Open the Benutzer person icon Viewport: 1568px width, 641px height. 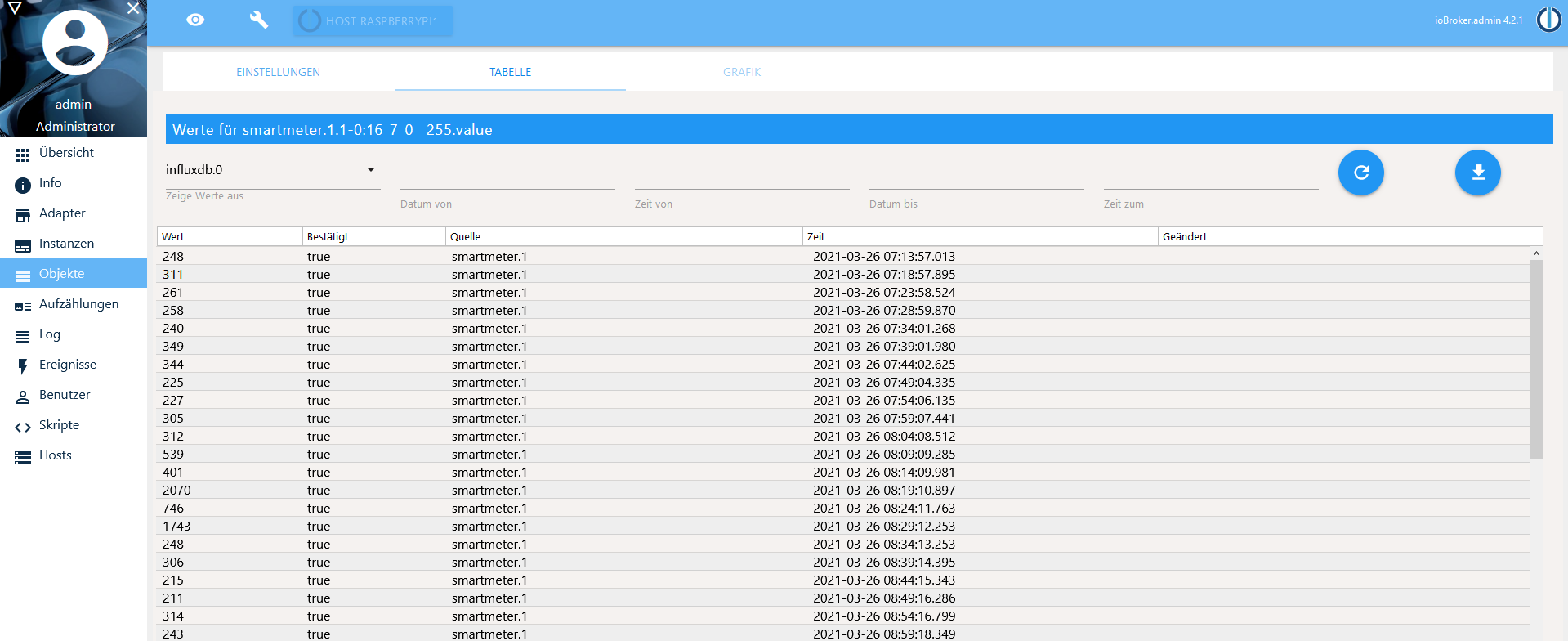(23, 397)
